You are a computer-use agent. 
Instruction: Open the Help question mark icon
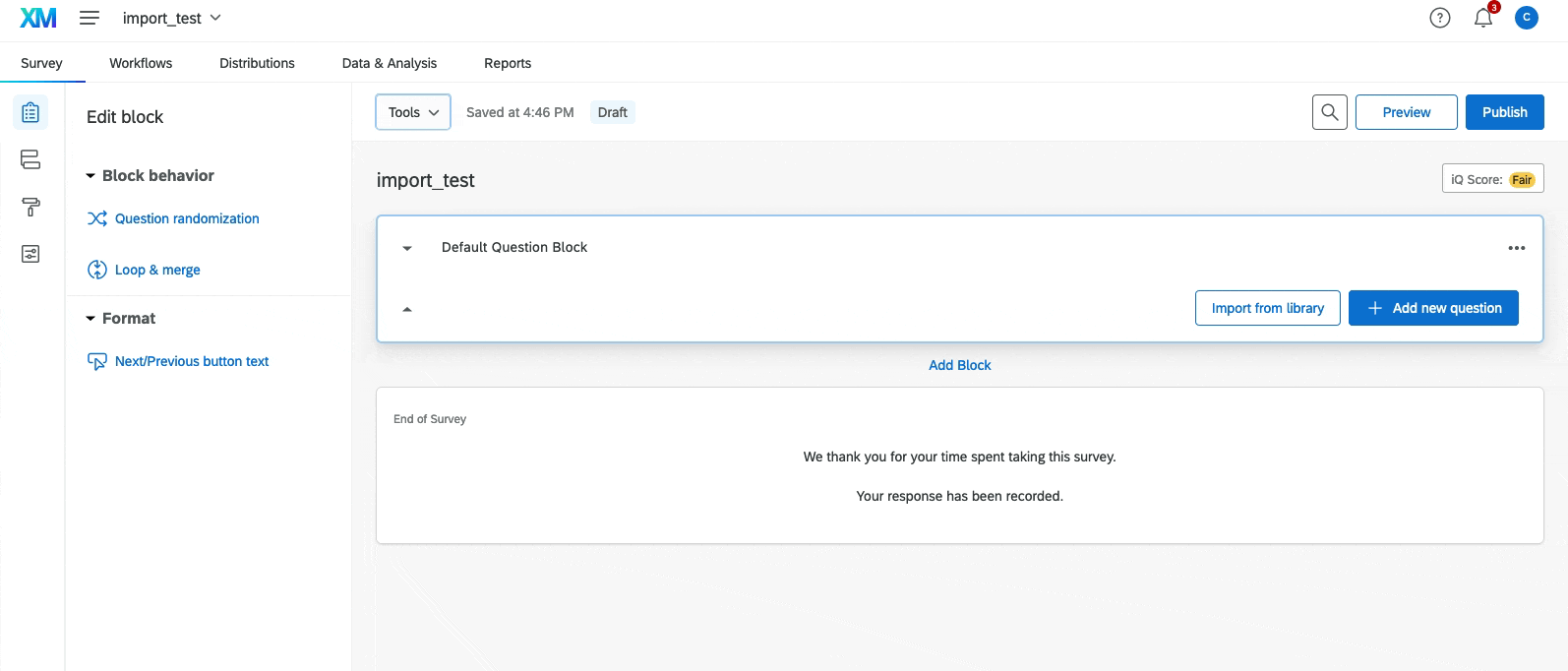pyautogui.click(x=1440, y=18)
